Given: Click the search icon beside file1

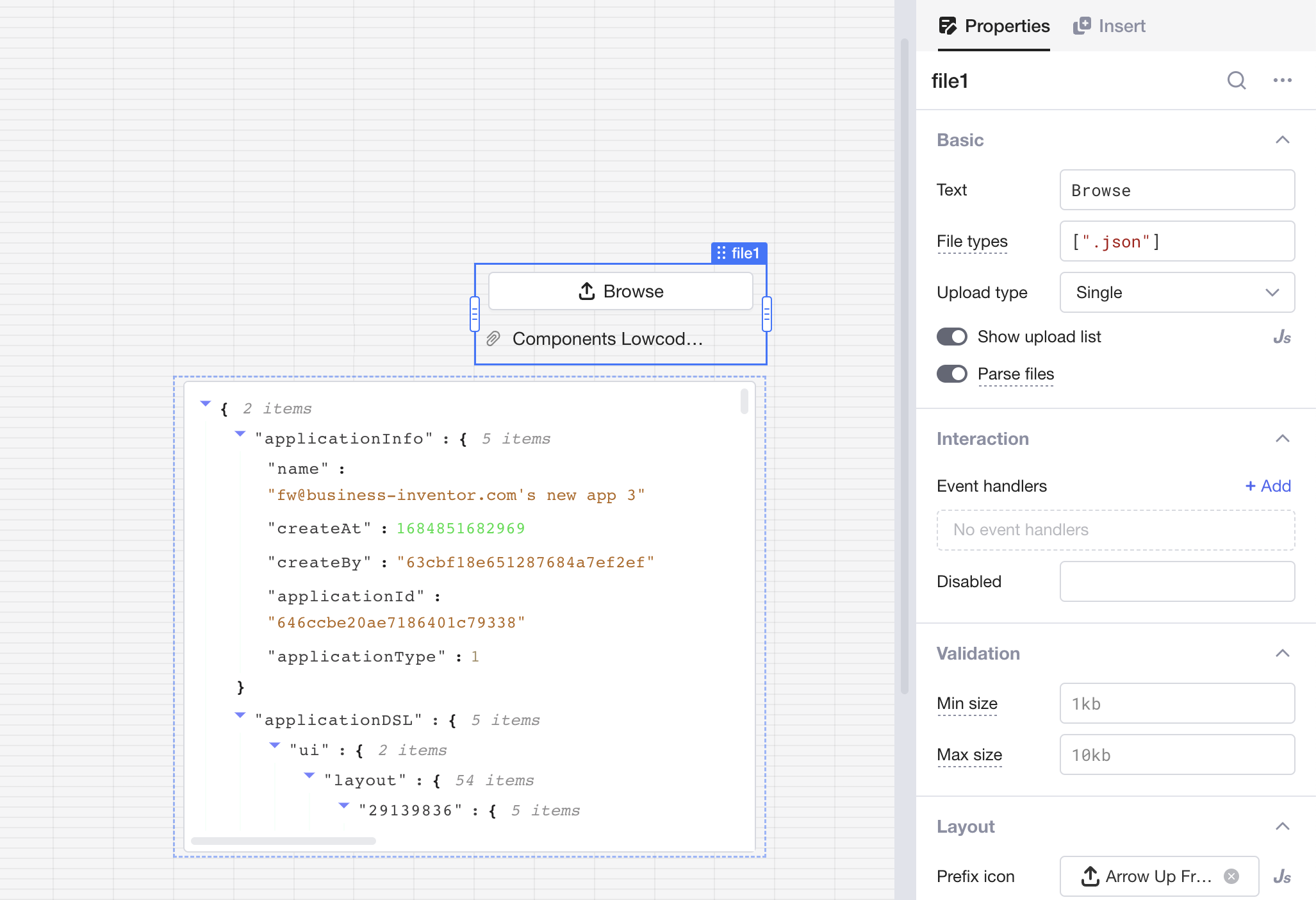Looking at the screenshot, I should tap(1236, 81).
